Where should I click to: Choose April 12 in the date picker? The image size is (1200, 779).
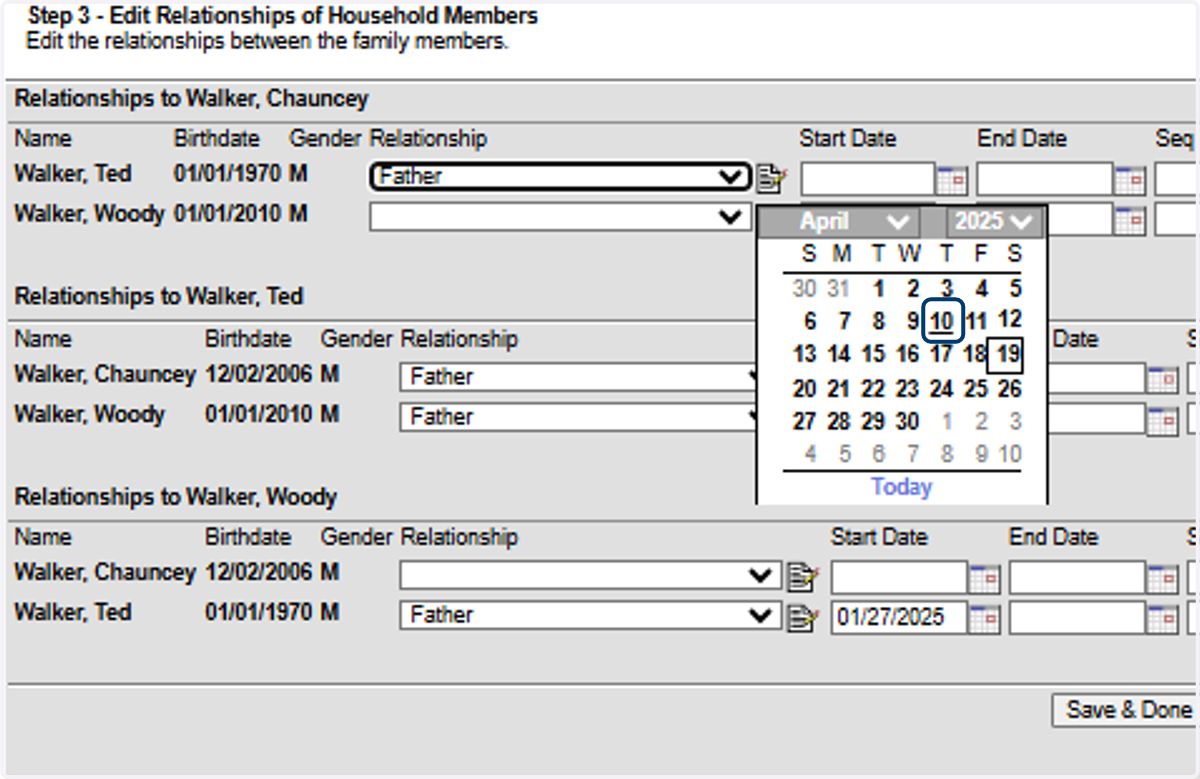pyautogui.click(x=1010, y=320)
